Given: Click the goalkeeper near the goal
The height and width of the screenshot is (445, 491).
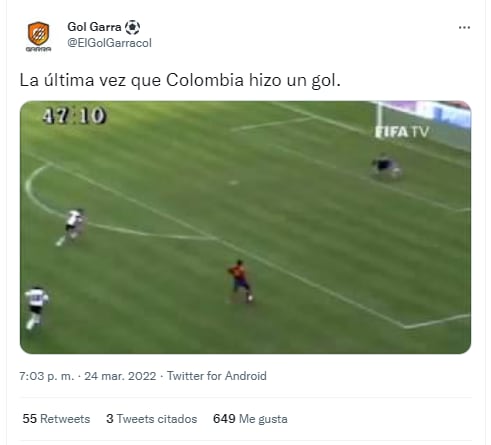Looking at the screenshot, I should click(386, 166).
